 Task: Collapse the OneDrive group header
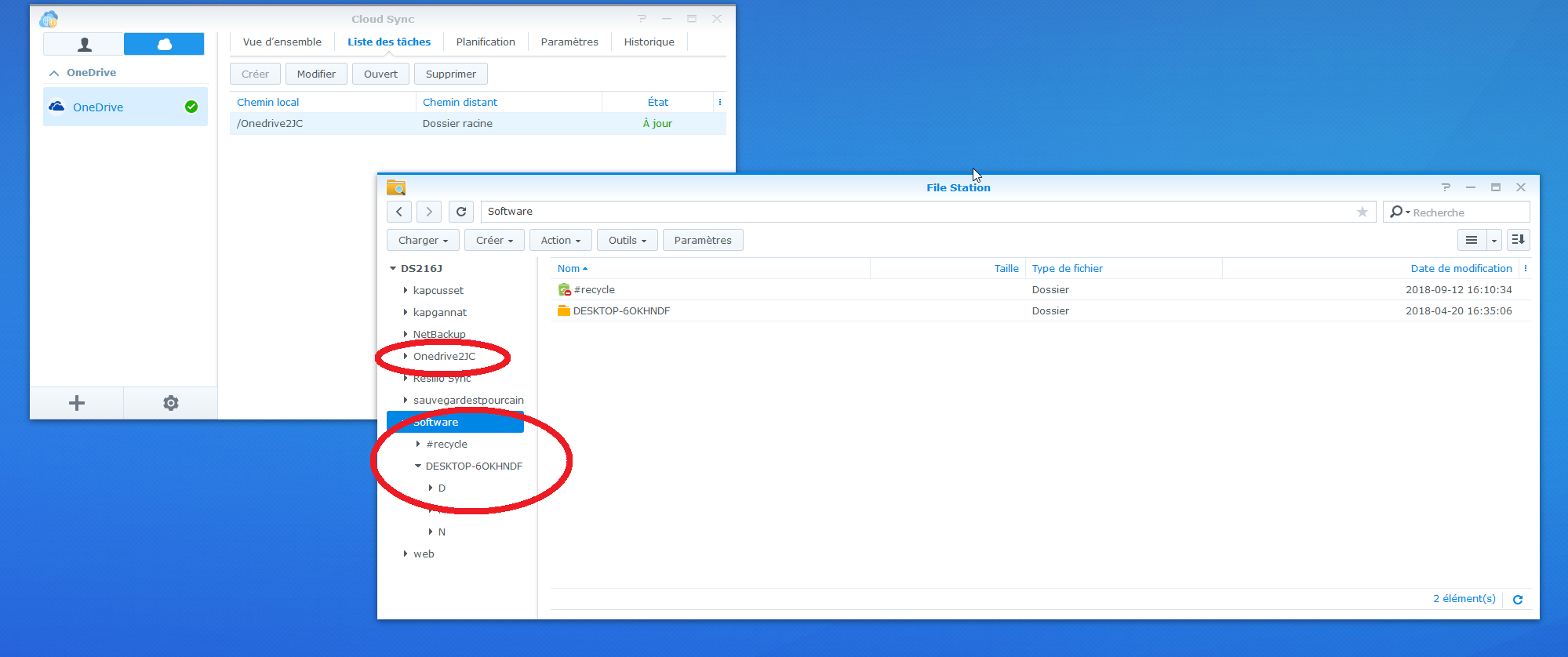click(54, 73)
